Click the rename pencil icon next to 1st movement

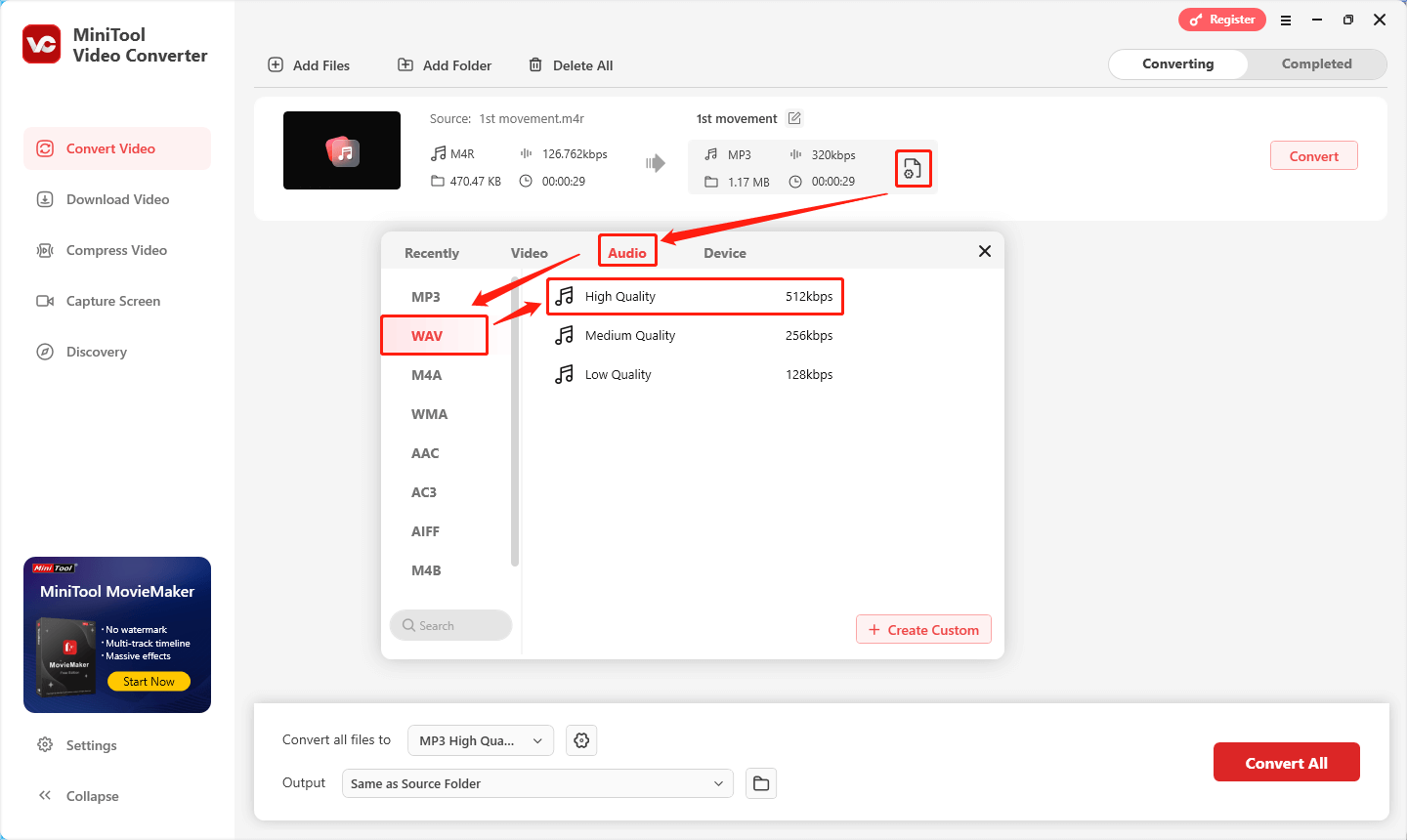[x=794, y=118]
